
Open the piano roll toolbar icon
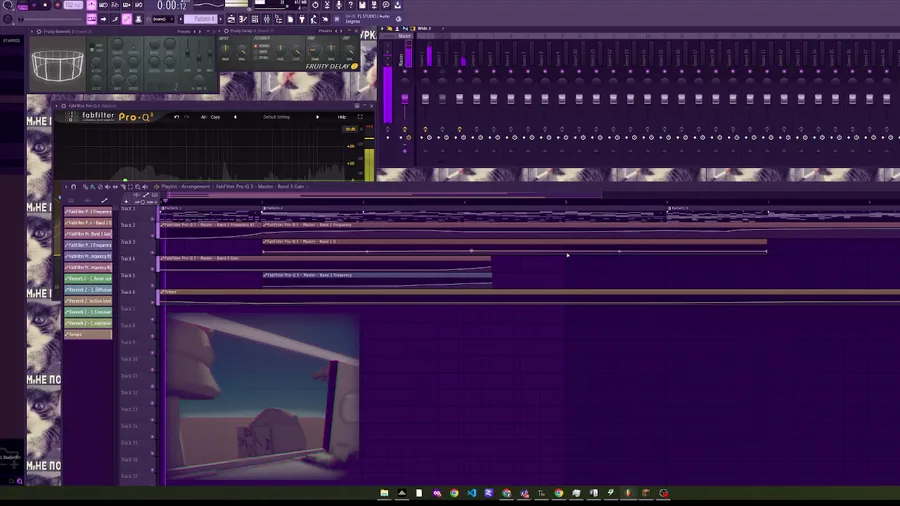coord(243,19)
